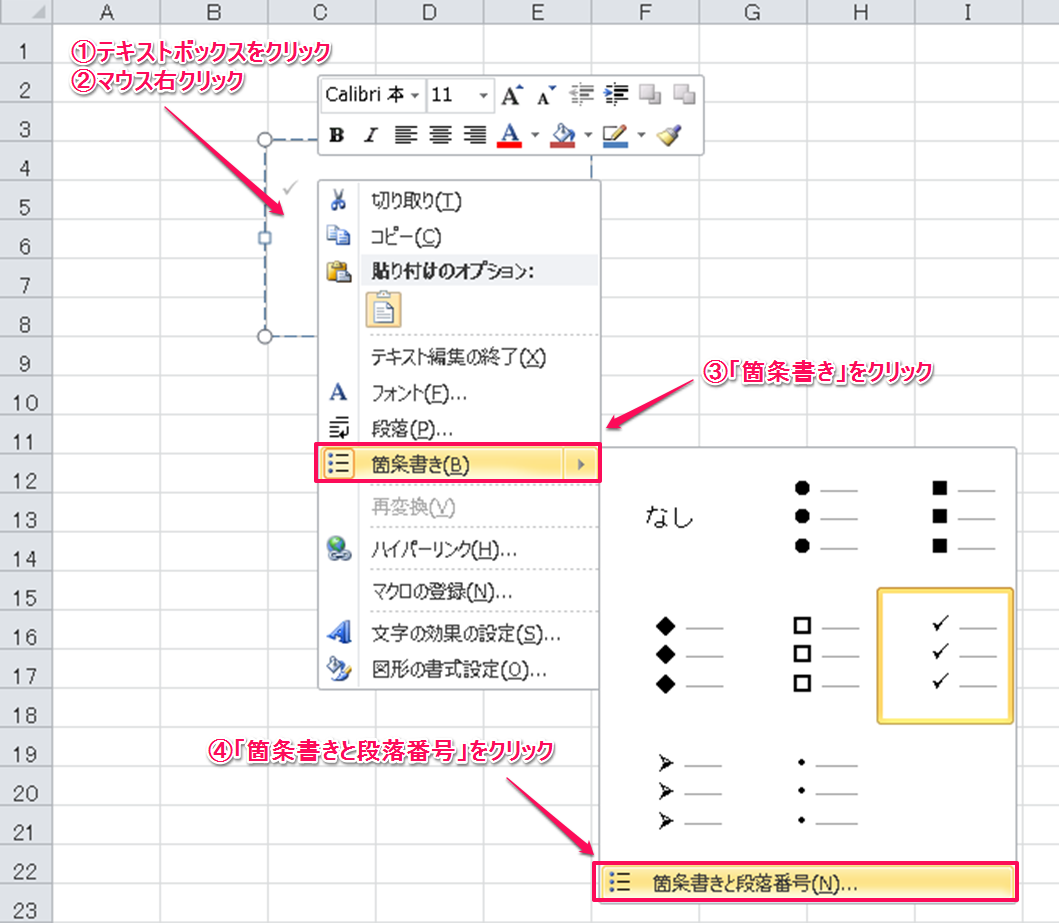This screenshot has height=923, width=1059.
Task: Click the Increase Font Size icon
Action: (512, 96)
